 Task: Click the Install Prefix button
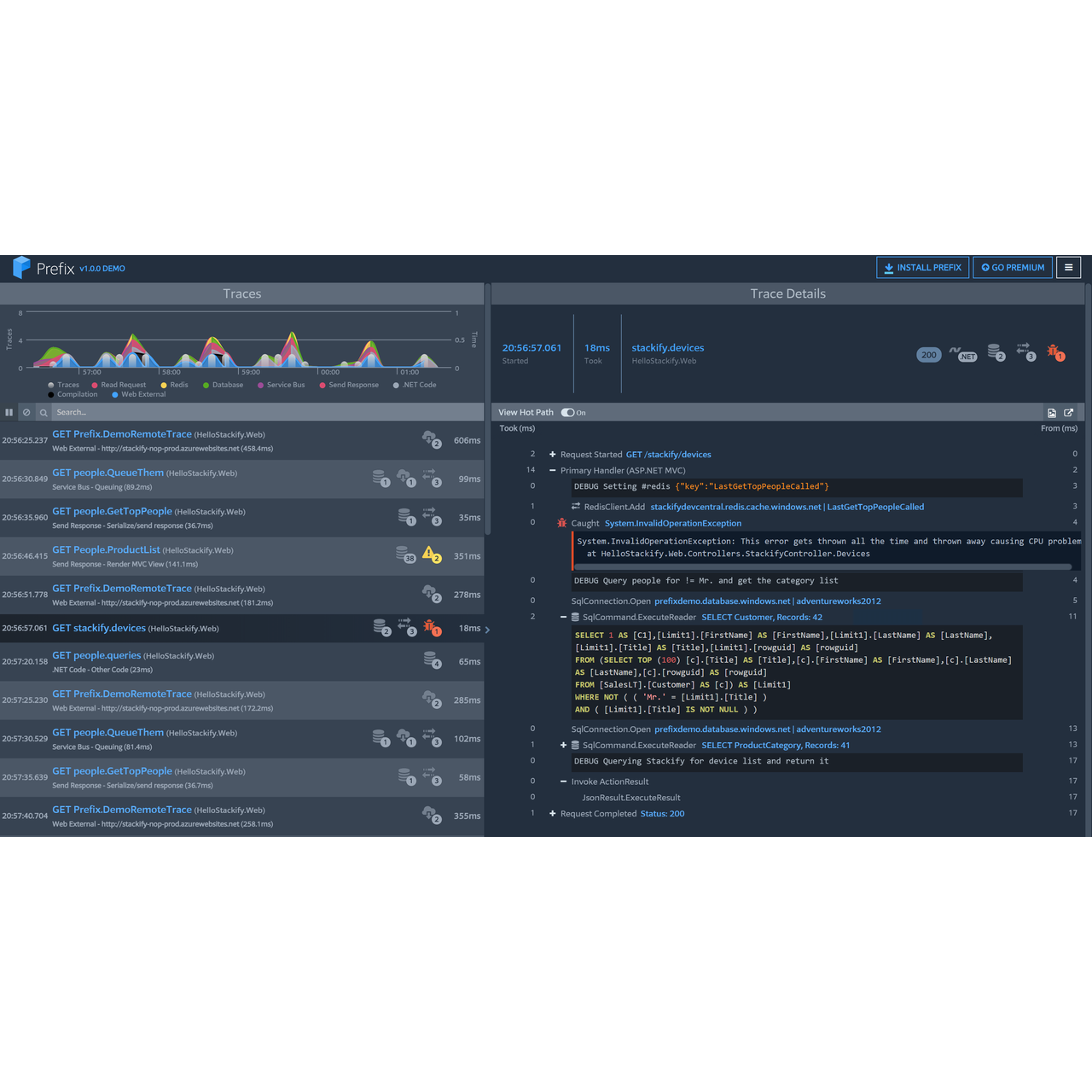click(x=922, y=268)
